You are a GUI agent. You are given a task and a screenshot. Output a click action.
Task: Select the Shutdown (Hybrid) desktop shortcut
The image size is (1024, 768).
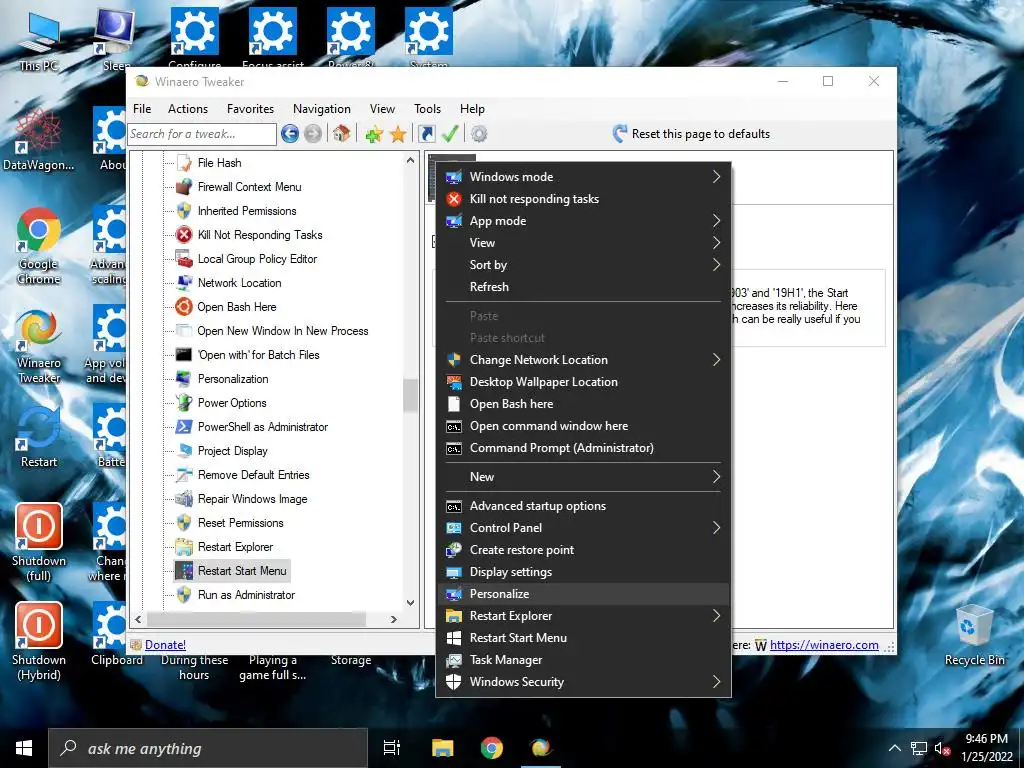pos(39,641)
